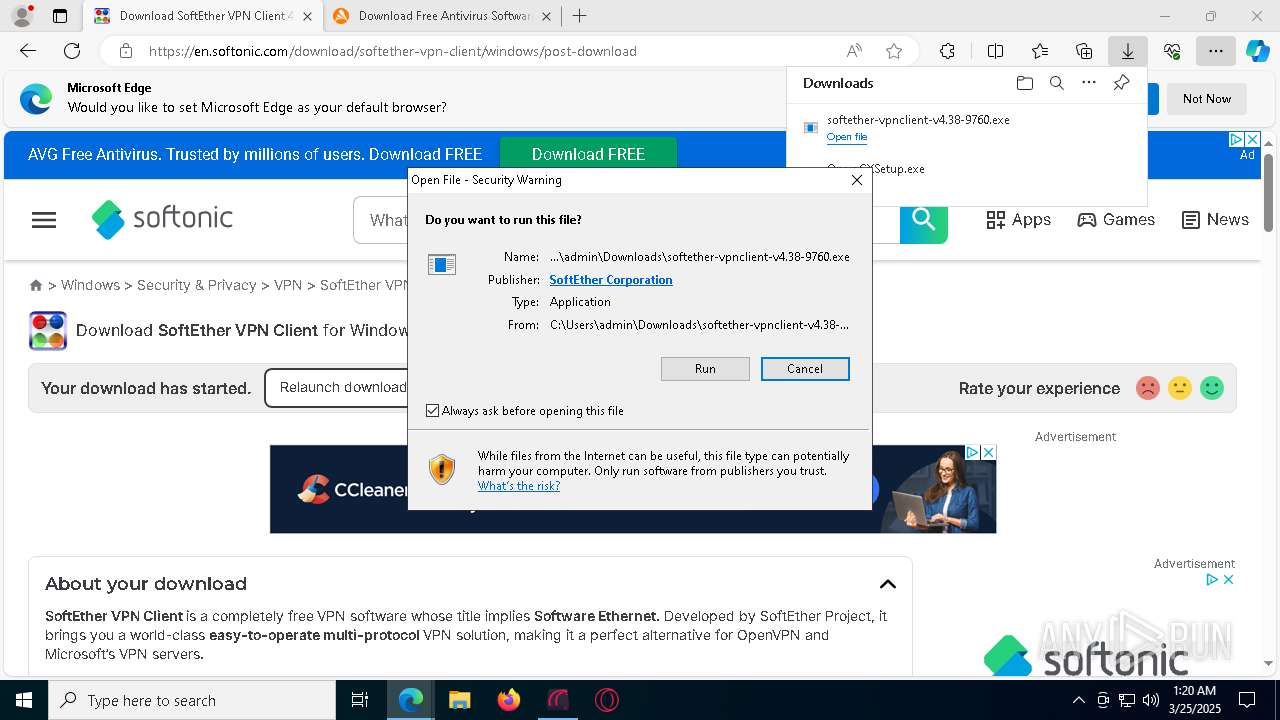1280x720 pixels.
Task: Click Not Now on default browser prompt
Action: pos(1207,99)
